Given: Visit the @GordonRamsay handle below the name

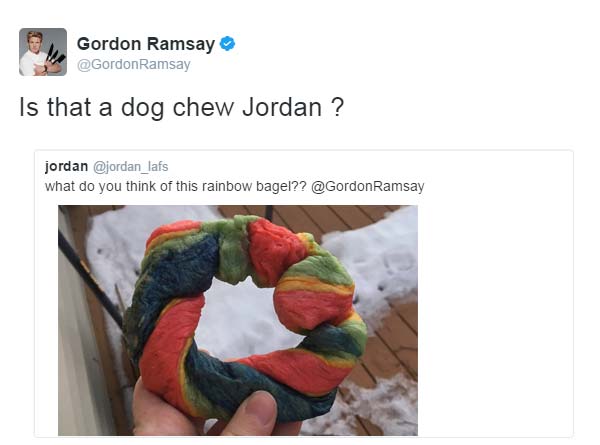Looking at the screenshot, I should (134, 64).
